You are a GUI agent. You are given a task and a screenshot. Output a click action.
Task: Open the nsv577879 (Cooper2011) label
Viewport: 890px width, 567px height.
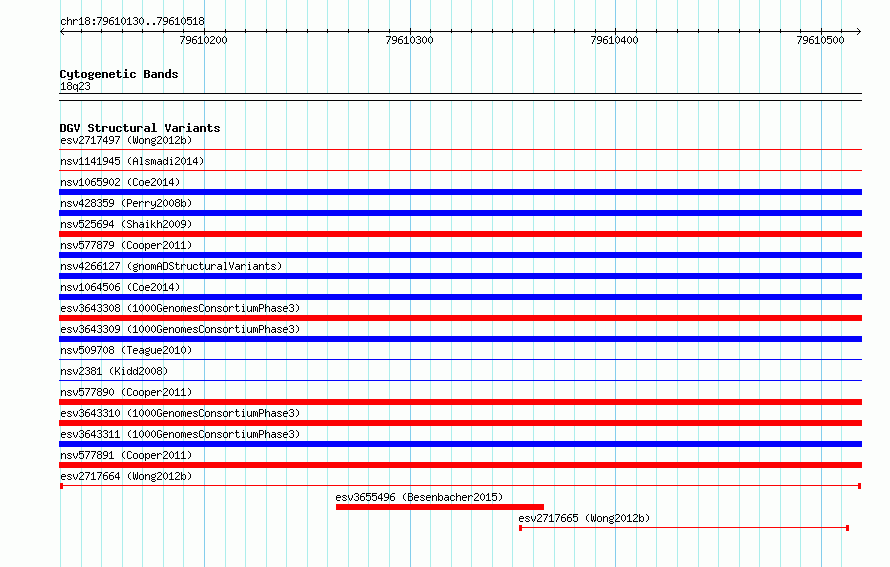coord(126,245)
